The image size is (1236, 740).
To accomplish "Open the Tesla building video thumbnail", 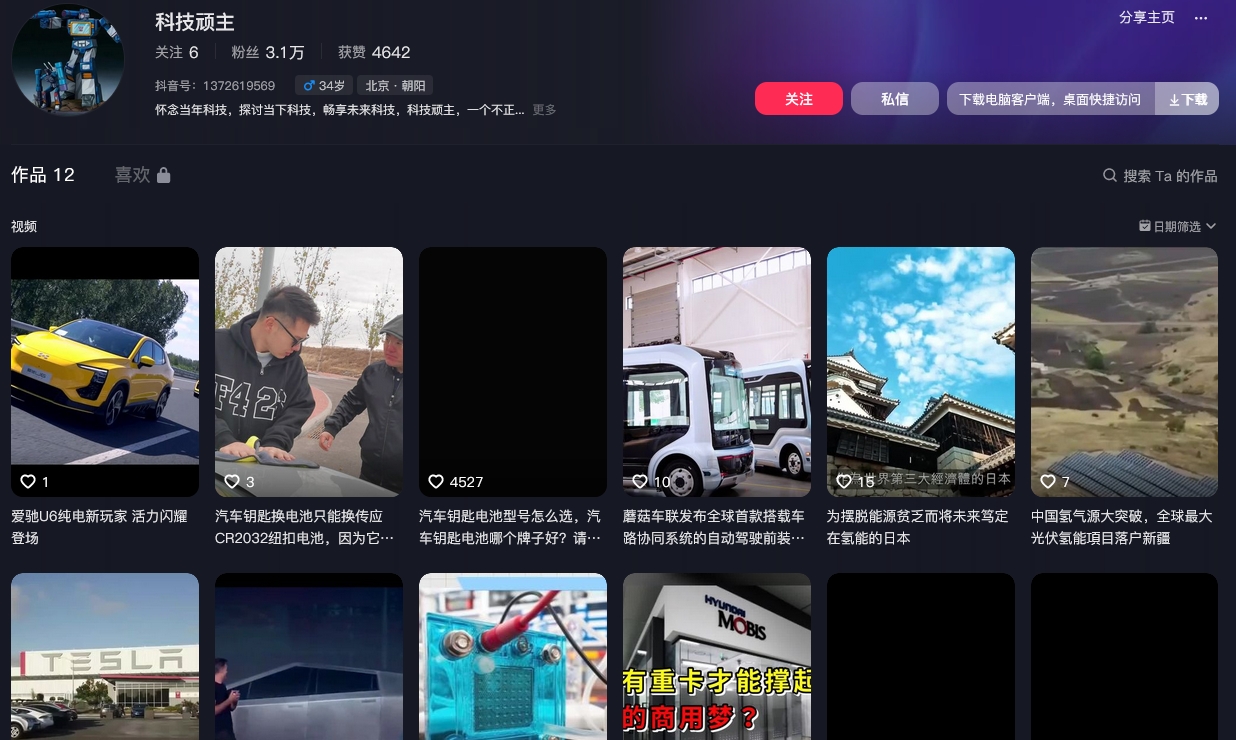I will (x=105, y=656).
